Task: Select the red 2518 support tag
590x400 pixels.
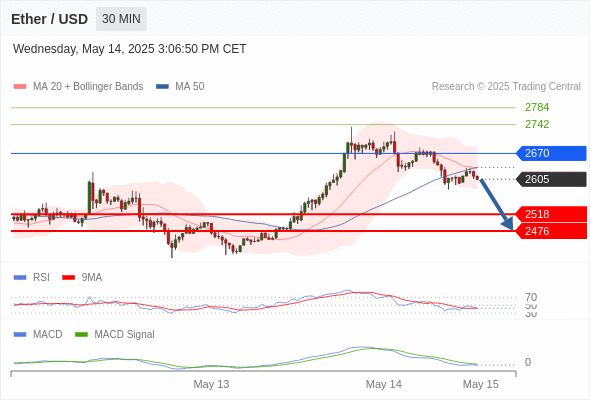Action: 551,214
